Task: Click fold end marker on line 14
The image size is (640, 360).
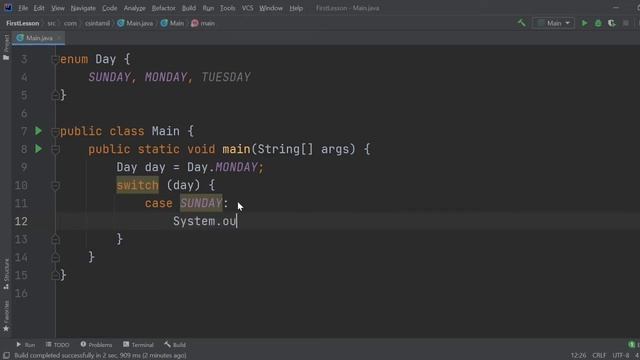Action: [55, 258]
